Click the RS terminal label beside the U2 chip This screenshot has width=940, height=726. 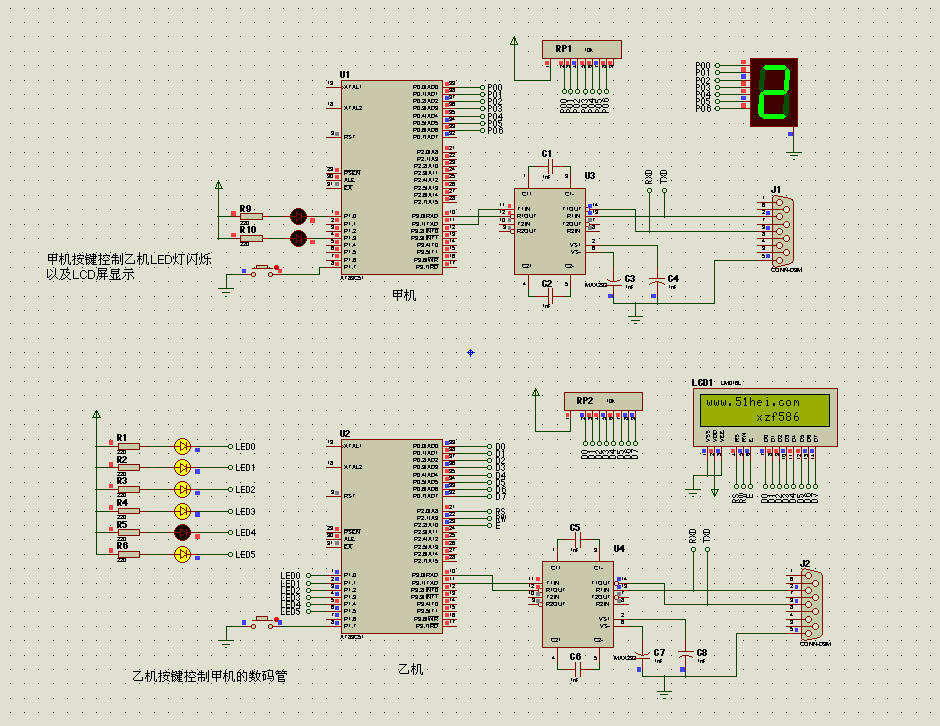click(501, 511)
